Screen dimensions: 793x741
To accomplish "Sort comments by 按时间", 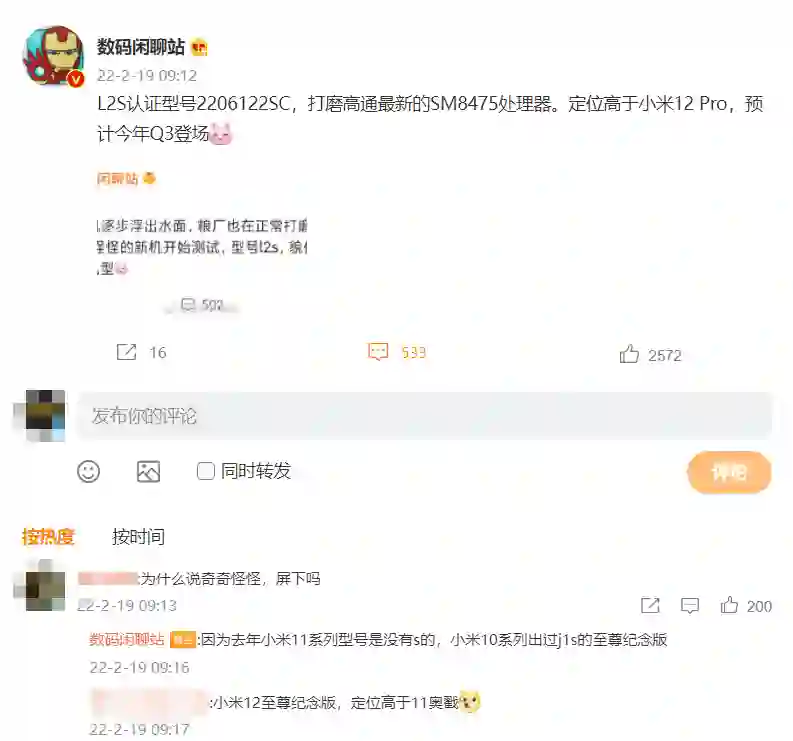I will (x=138, y=537).
